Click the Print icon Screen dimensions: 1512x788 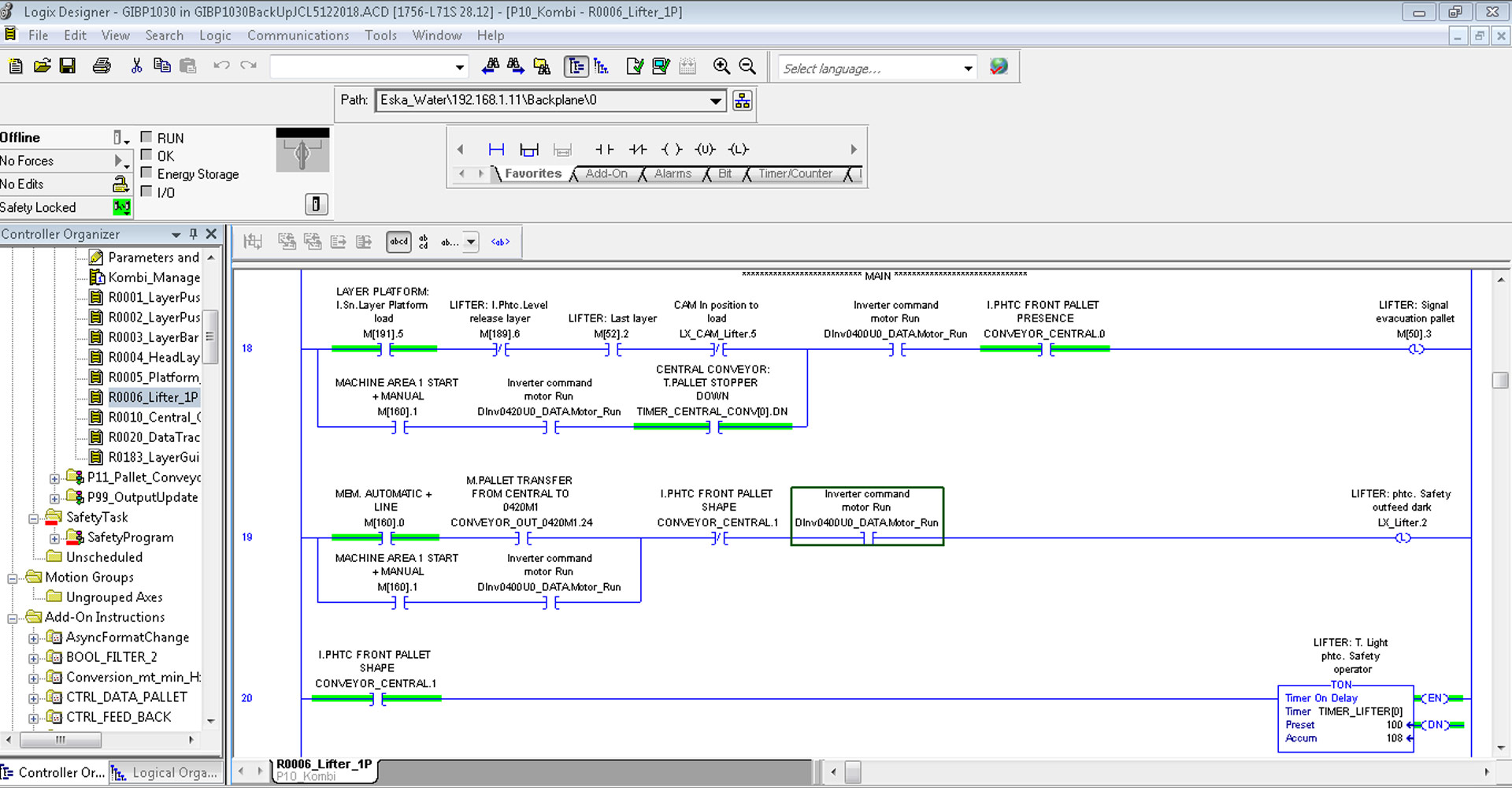coord(102,66)
